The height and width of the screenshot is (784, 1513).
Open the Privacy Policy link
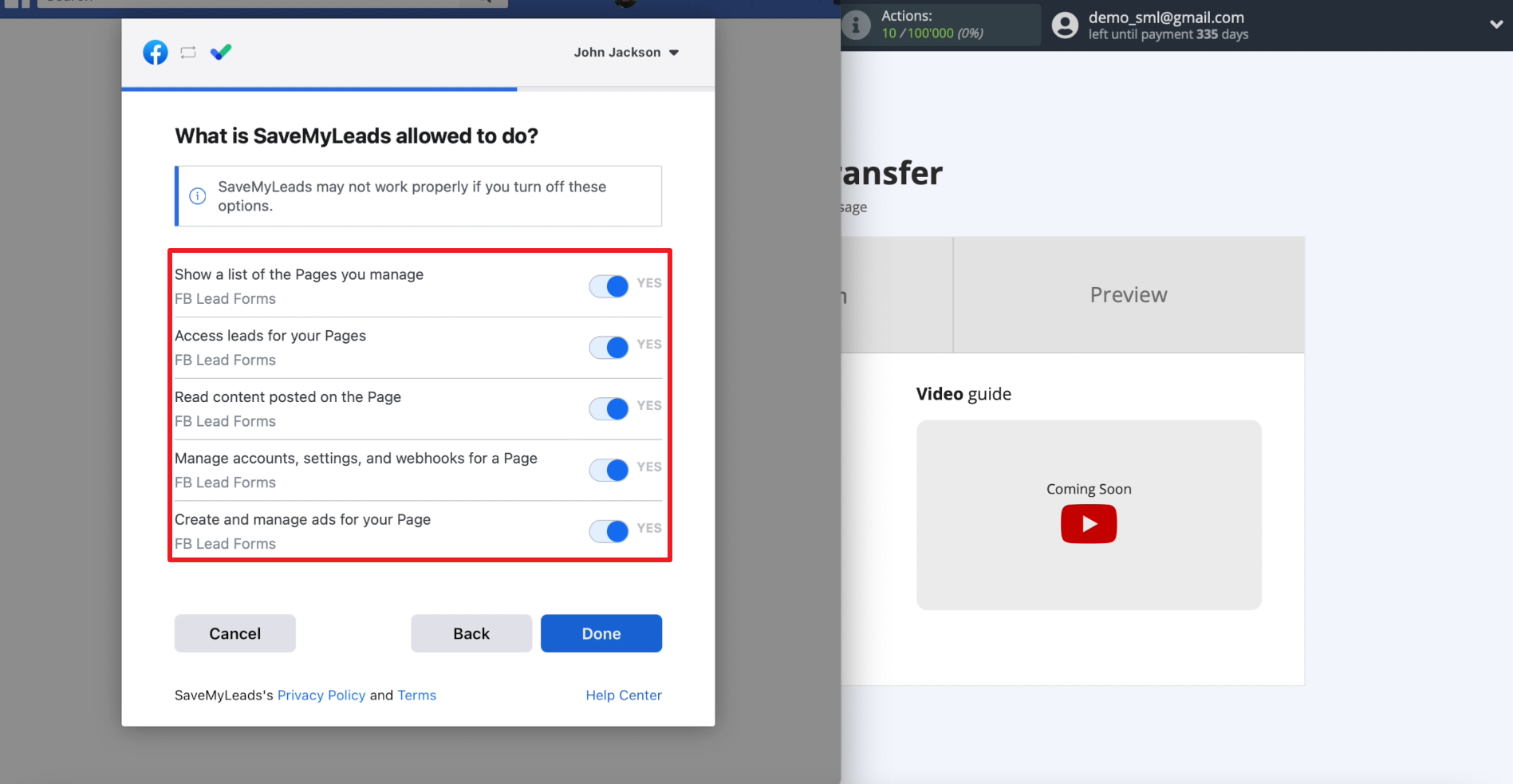[x=321, y=695]
